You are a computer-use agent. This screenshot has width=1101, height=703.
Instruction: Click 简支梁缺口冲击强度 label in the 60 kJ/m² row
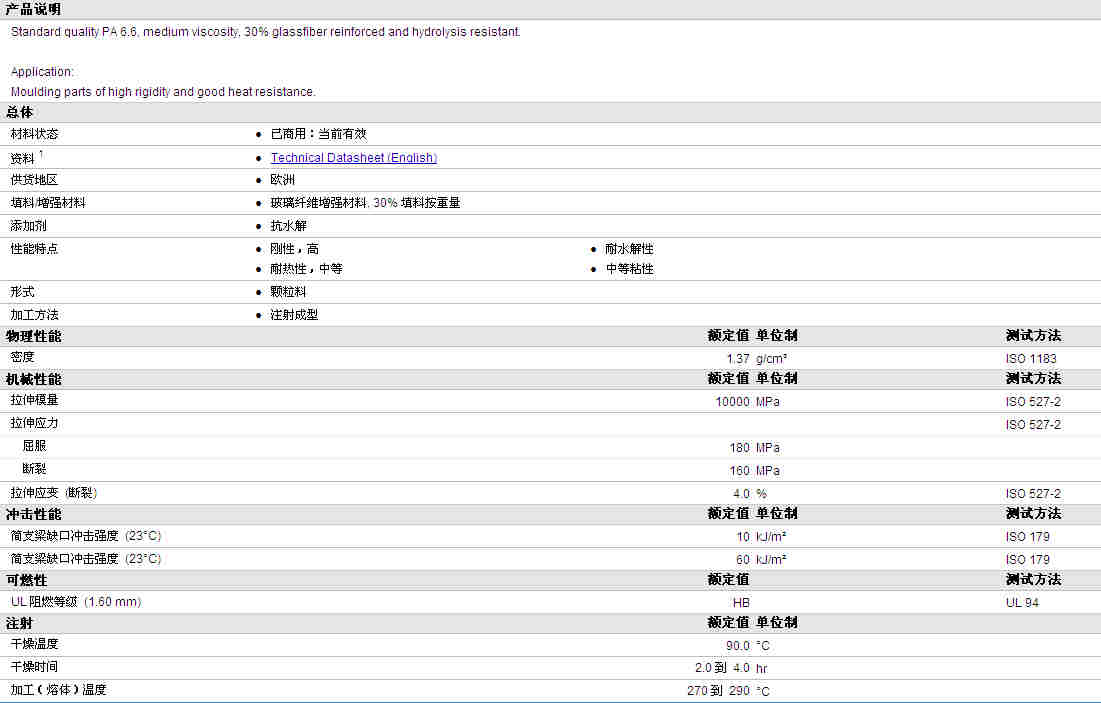click(x=86, y=559)
